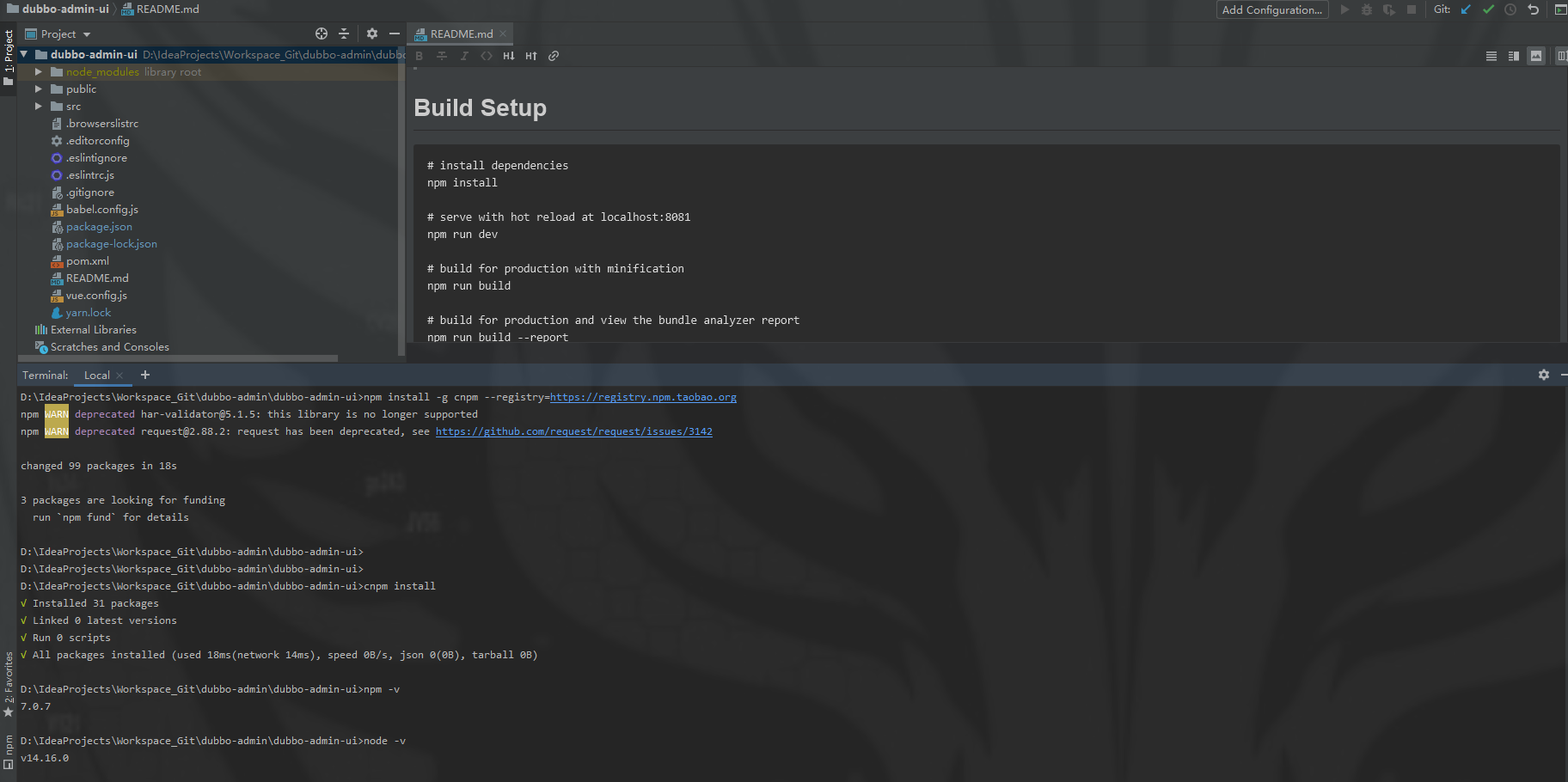Open github request issues 3142 link
The image size is (1568, 782).
574,431
